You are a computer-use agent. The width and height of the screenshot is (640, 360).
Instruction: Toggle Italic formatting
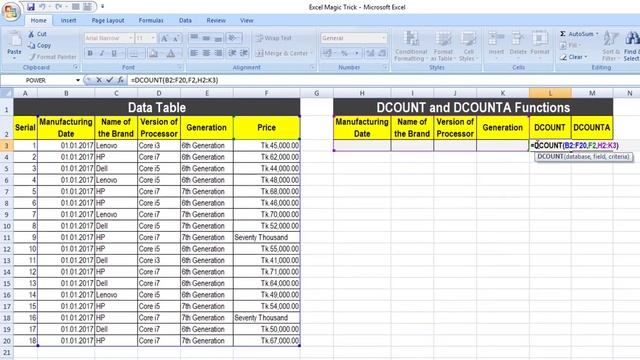click(102, 53)
